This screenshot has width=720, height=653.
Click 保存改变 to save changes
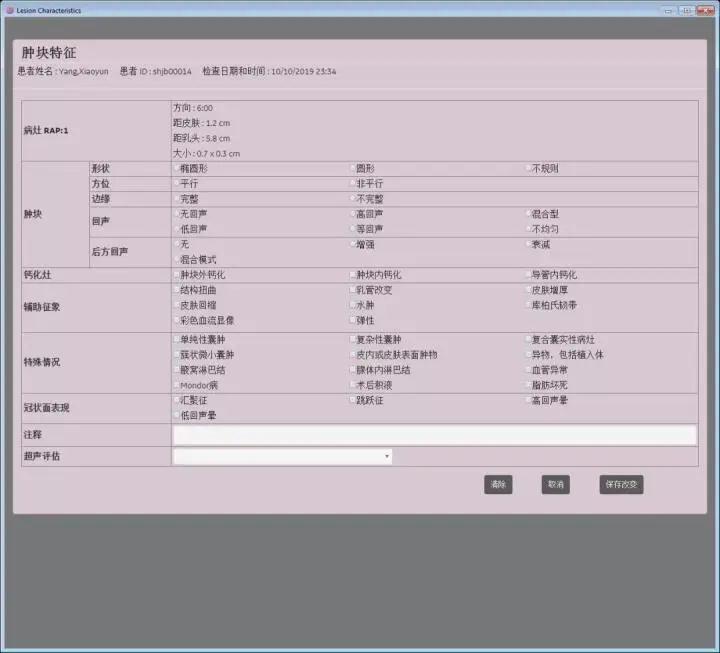[x=621, y=485]
